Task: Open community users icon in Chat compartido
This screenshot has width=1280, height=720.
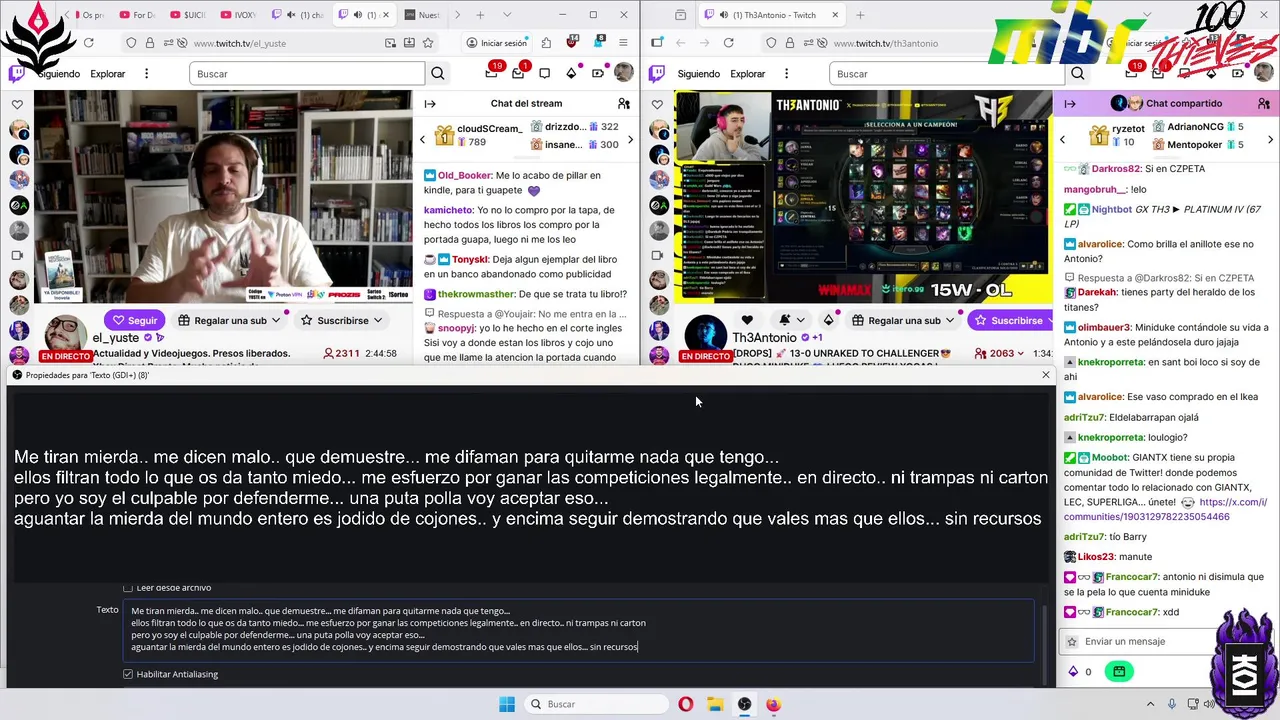Action: (x=1264, y=103)
